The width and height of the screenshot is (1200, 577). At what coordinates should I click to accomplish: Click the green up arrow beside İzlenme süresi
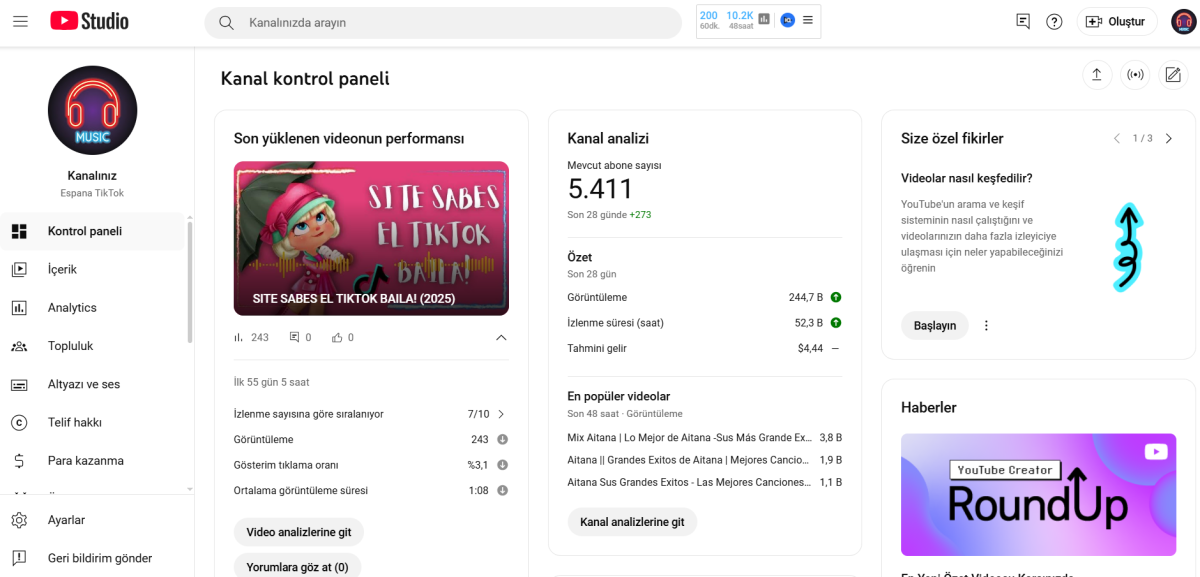click(x=836, y=323)
